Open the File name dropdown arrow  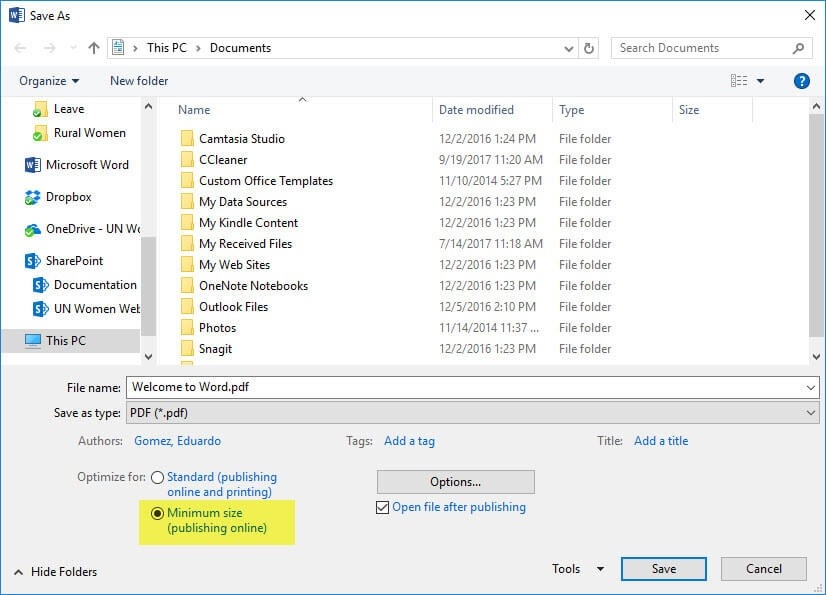tap(811, 387)
